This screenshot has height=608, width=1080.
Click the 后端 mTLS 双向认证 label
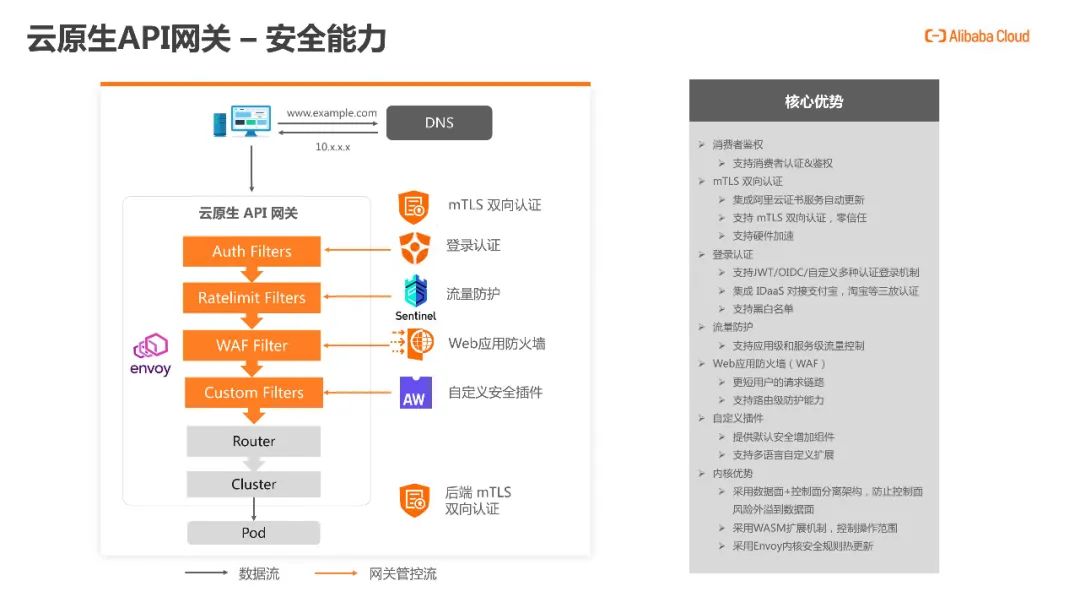tap(478, 501)
